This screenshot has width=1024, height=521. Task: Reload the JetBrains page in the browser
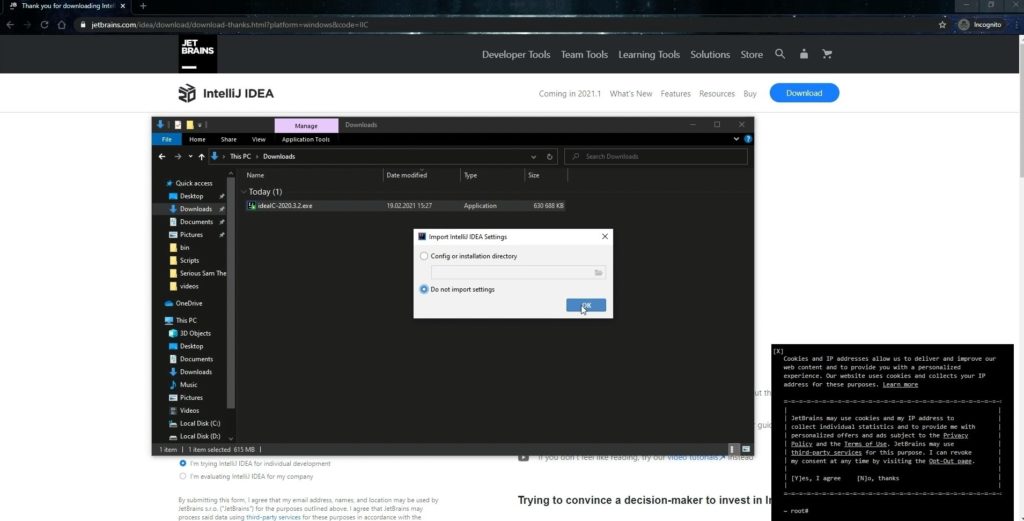tap(44, 25)
